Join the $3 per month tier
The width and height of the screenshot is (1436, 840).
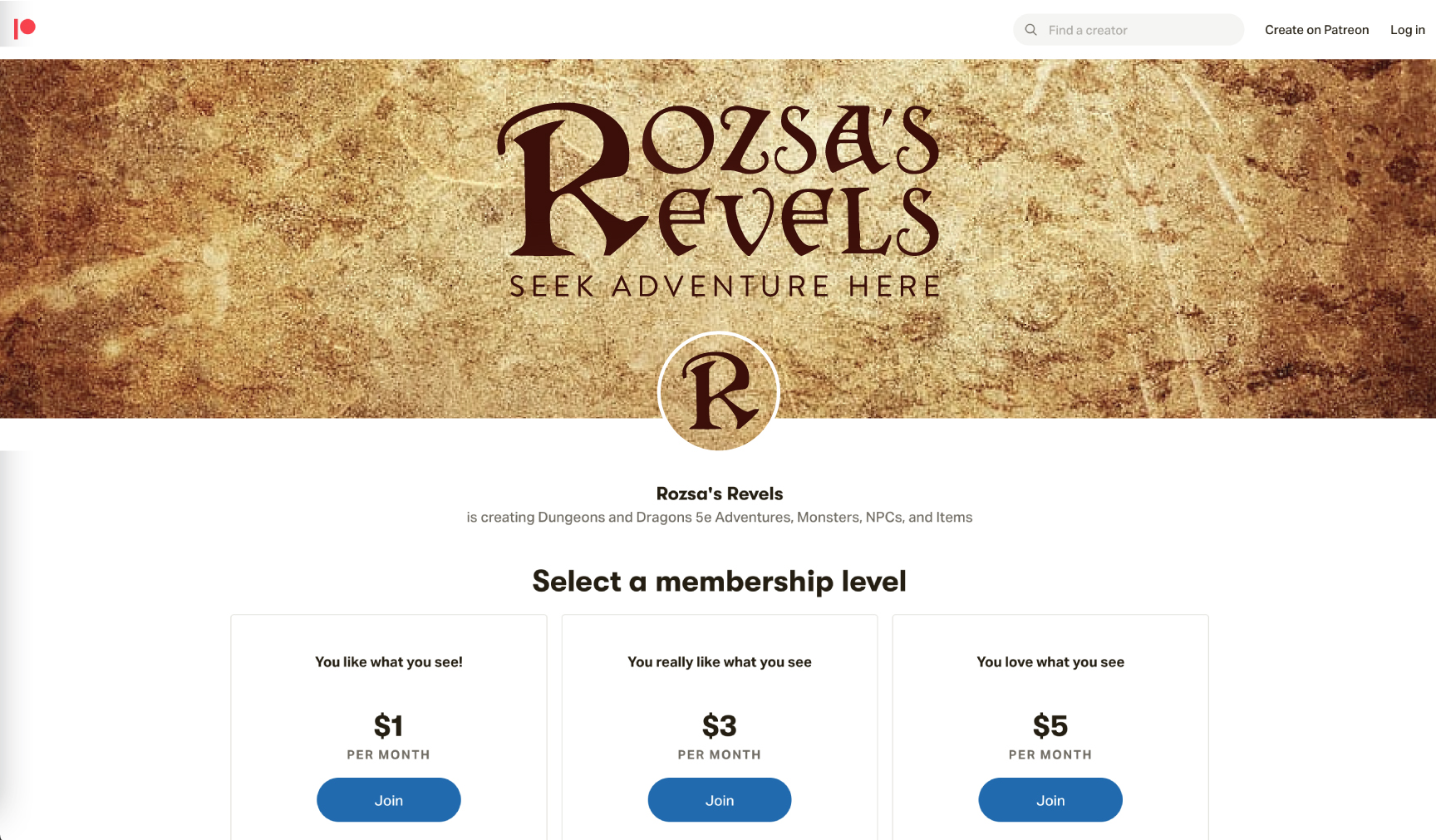click(x=719, y=800)
